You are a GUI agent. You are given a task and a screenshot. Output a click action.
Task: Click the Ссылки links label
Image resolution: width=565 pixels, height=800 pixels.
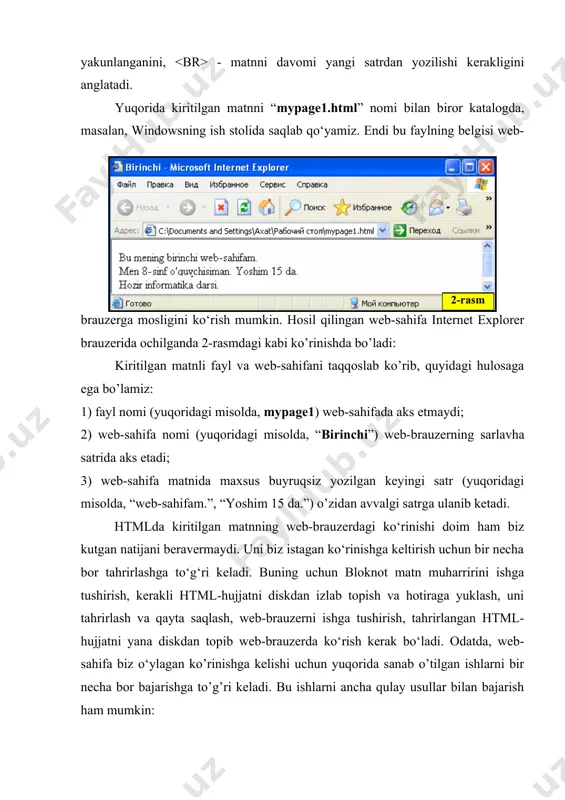[x=465, y=231]
